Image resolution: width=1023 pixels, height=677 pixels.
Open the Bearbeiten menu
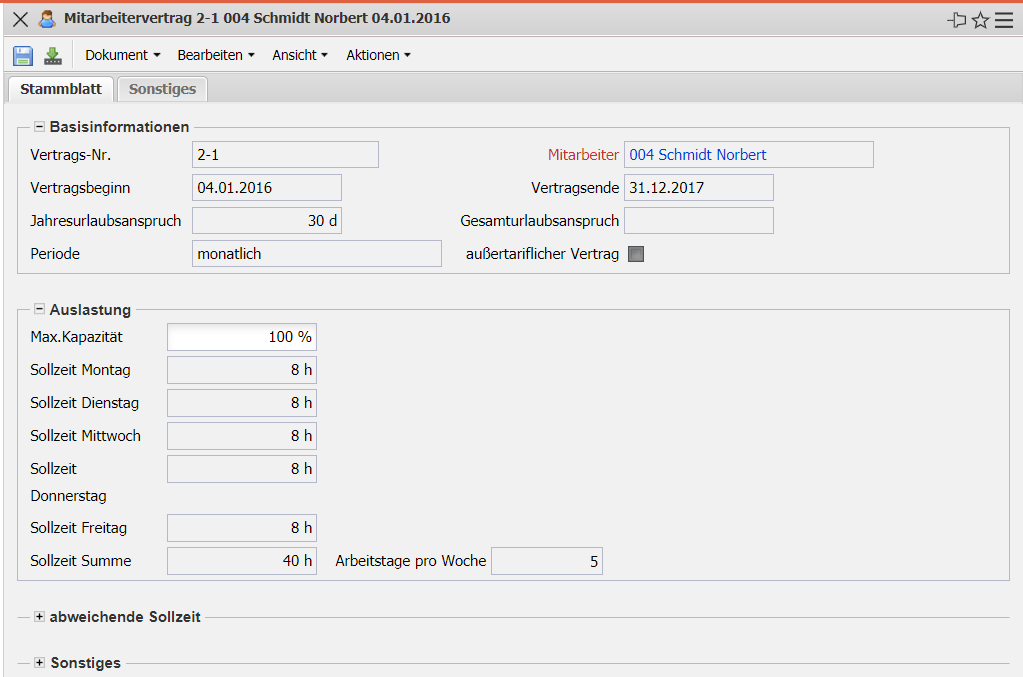pyautogui.click(x=215, y=56)
